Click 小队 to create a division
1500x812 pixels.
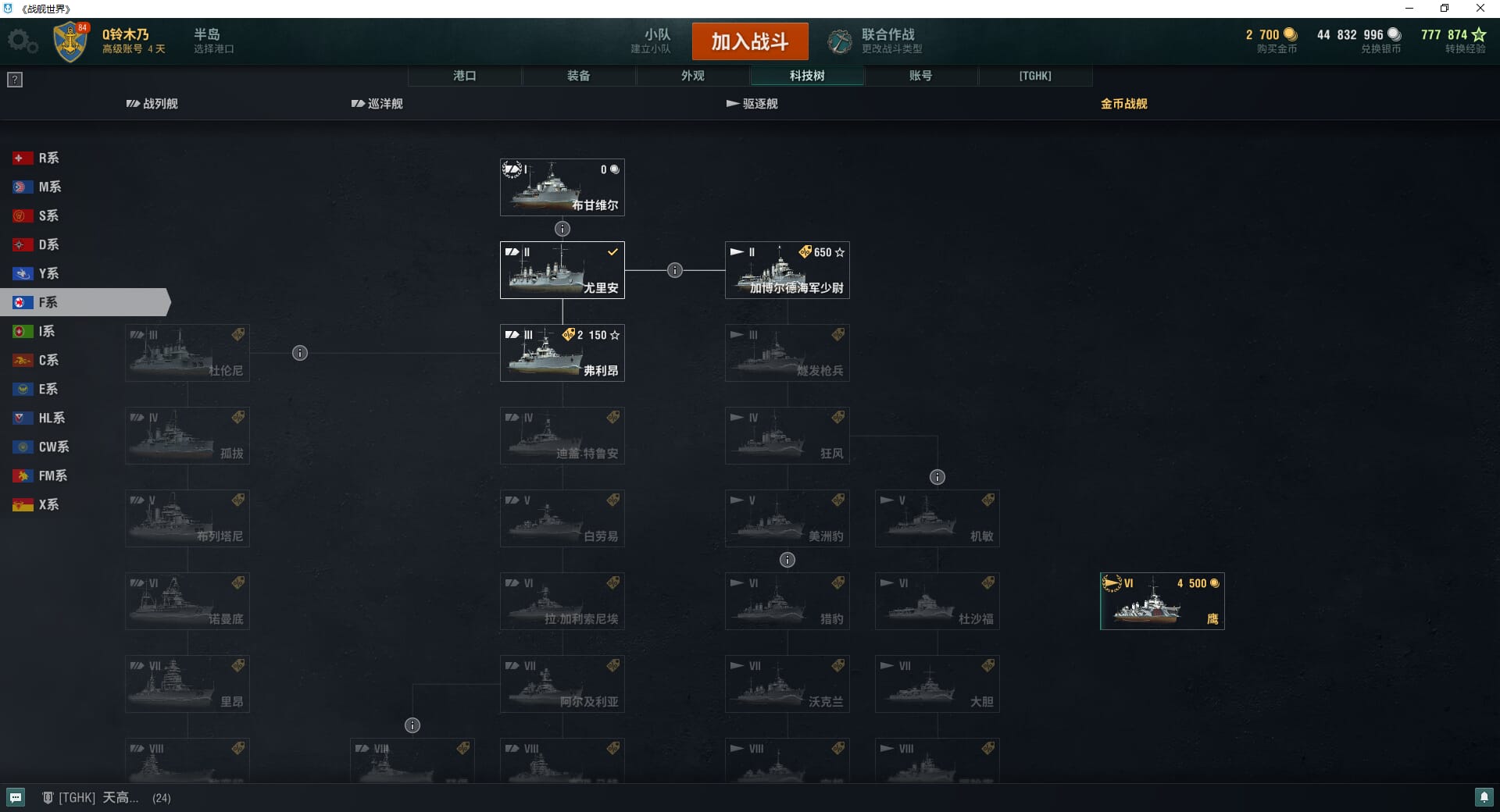pos(651,41)
